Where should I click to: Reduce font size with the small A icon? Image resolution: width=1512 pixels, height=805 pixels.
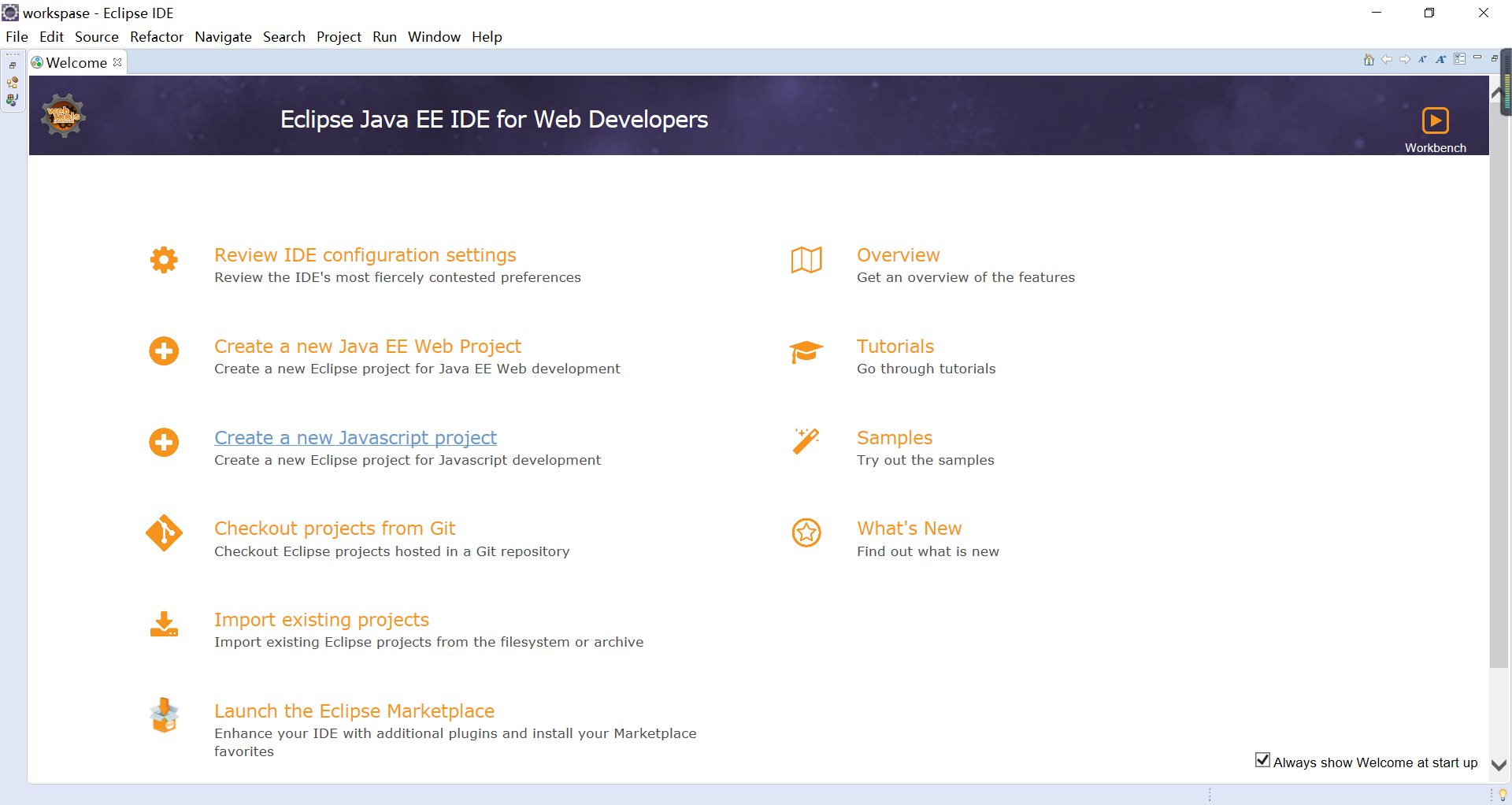pos(1423,60)
